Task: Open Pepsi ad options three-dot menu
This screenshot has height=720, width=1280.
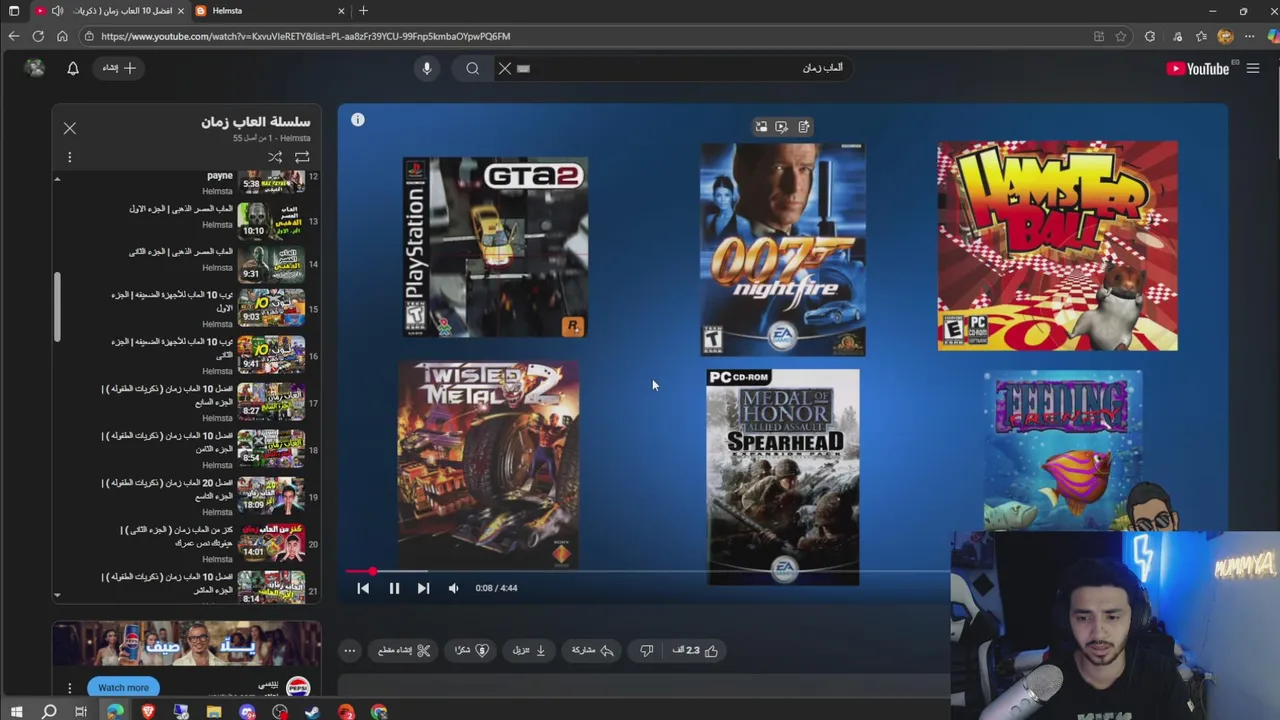Action: coord(70,687)
